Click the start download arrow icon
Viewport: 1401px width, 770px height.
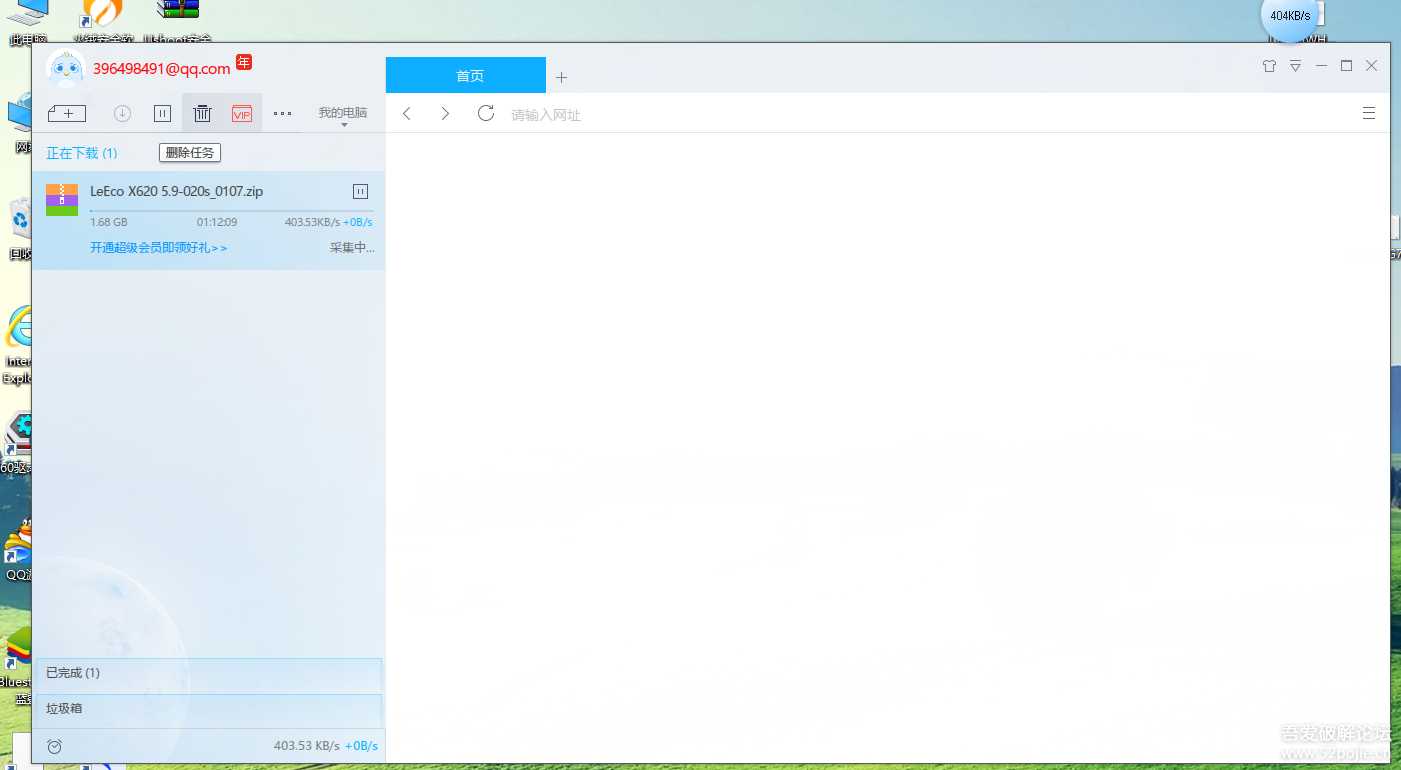pyautogui.click(x=122, y=114)
